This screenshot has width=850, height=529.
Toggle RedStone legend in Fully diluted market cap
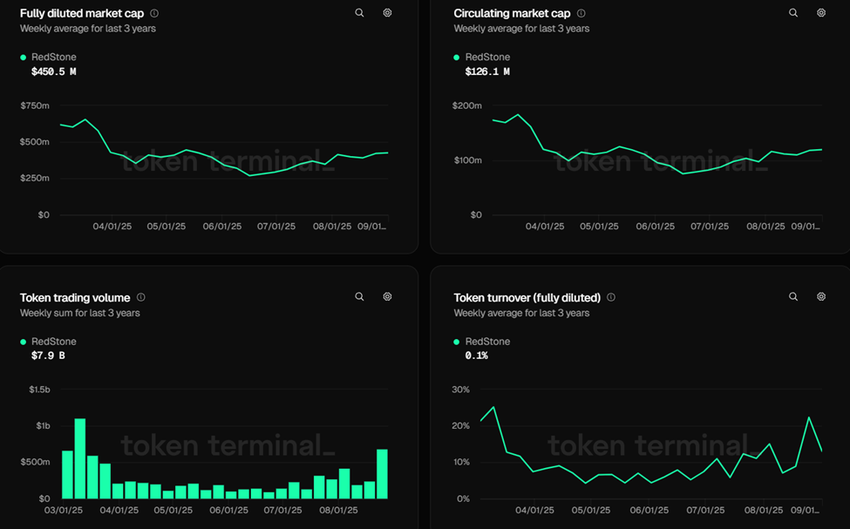[53, 58]
